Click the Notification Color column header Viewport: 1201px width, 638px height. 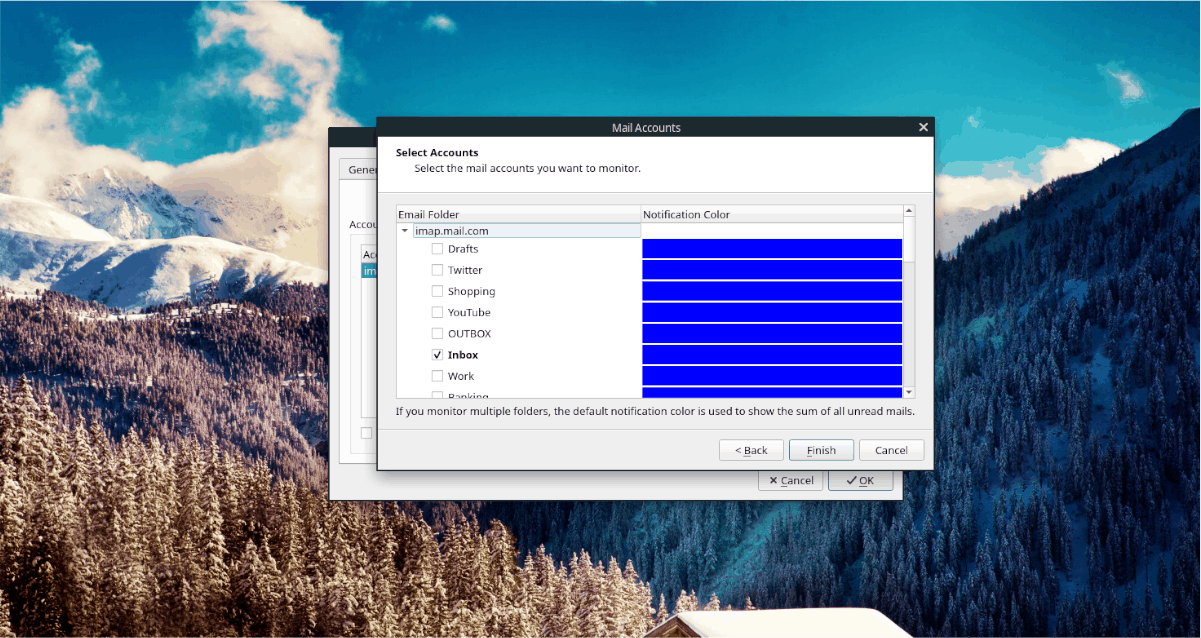point(771,214)
